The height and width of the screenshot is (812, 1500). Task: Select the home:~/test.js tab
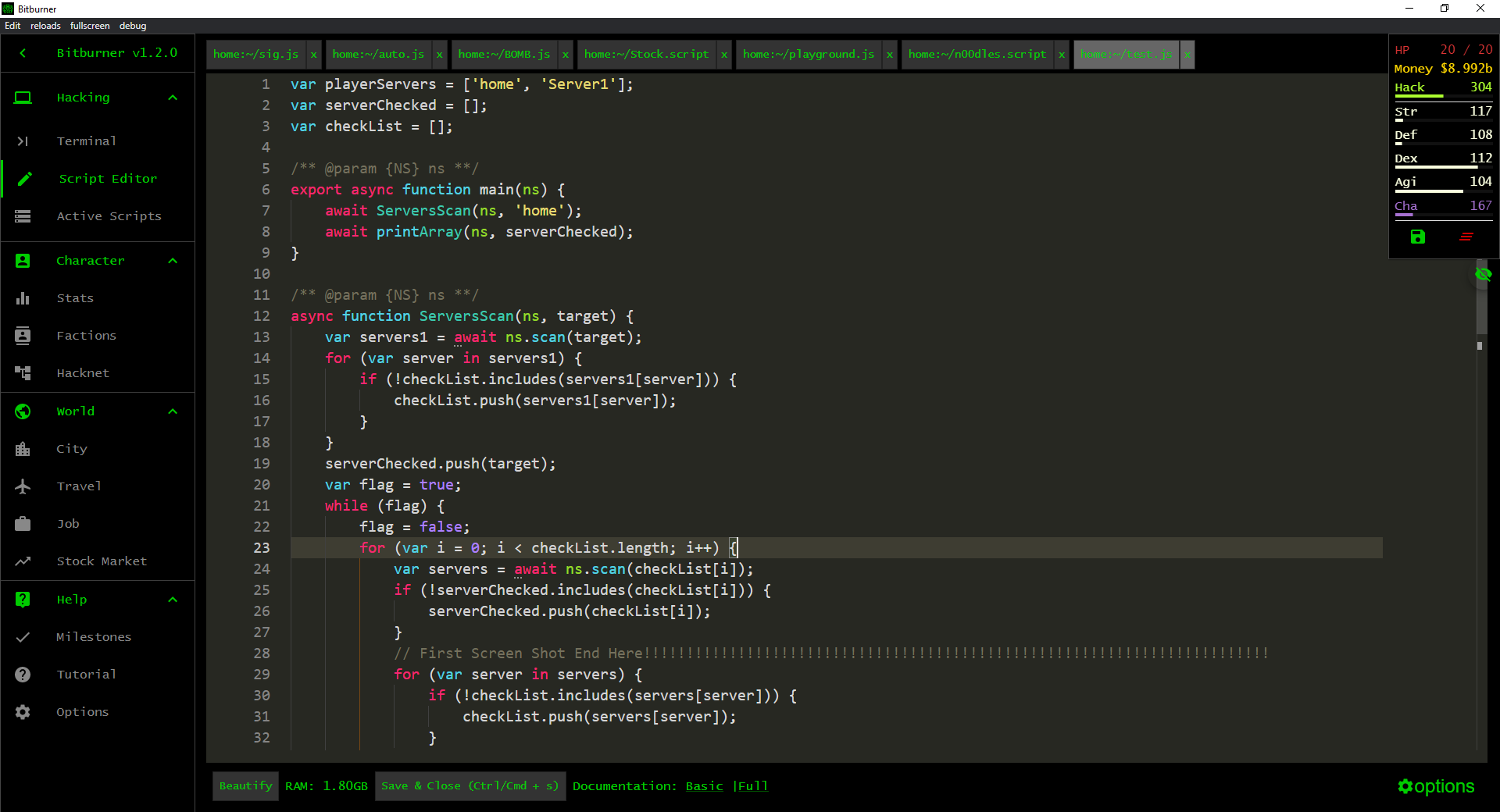pyautogui.click(x=1126, y=55)
